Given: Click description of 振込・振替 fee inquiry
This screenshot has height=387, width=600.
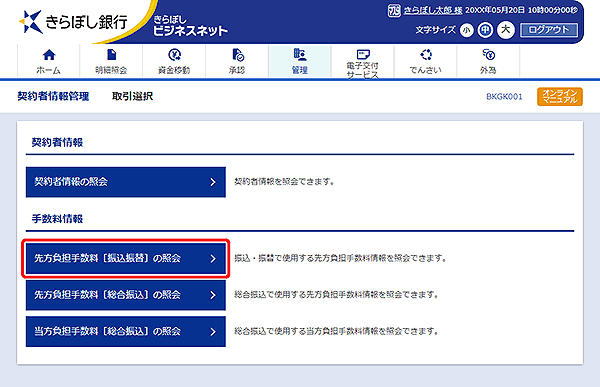Looking at the screenshot, I should point(341,258).
